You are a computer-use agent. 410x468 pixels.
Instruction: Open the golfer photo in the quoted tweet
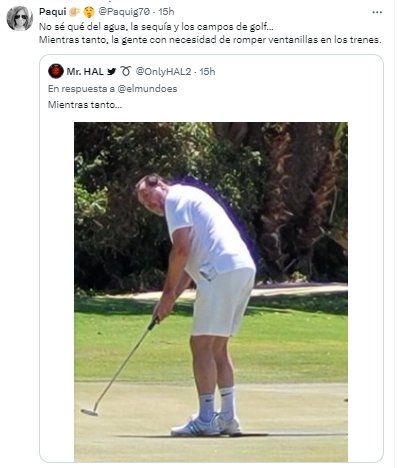pyautogui.click(x=211, y=292)
